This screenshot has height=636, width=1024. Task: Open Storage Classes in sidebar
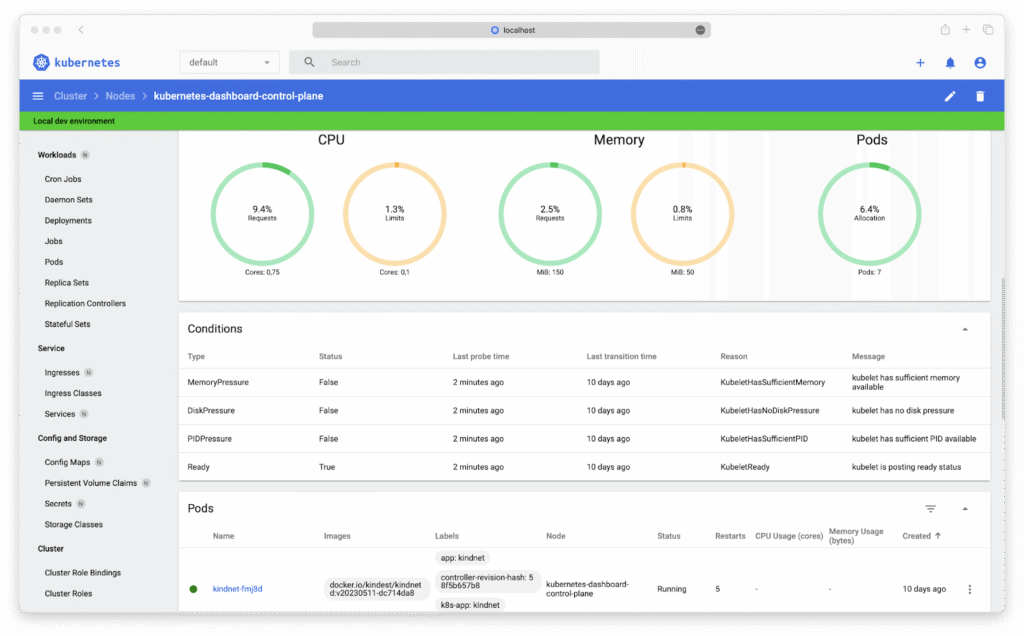coord(74,524)
